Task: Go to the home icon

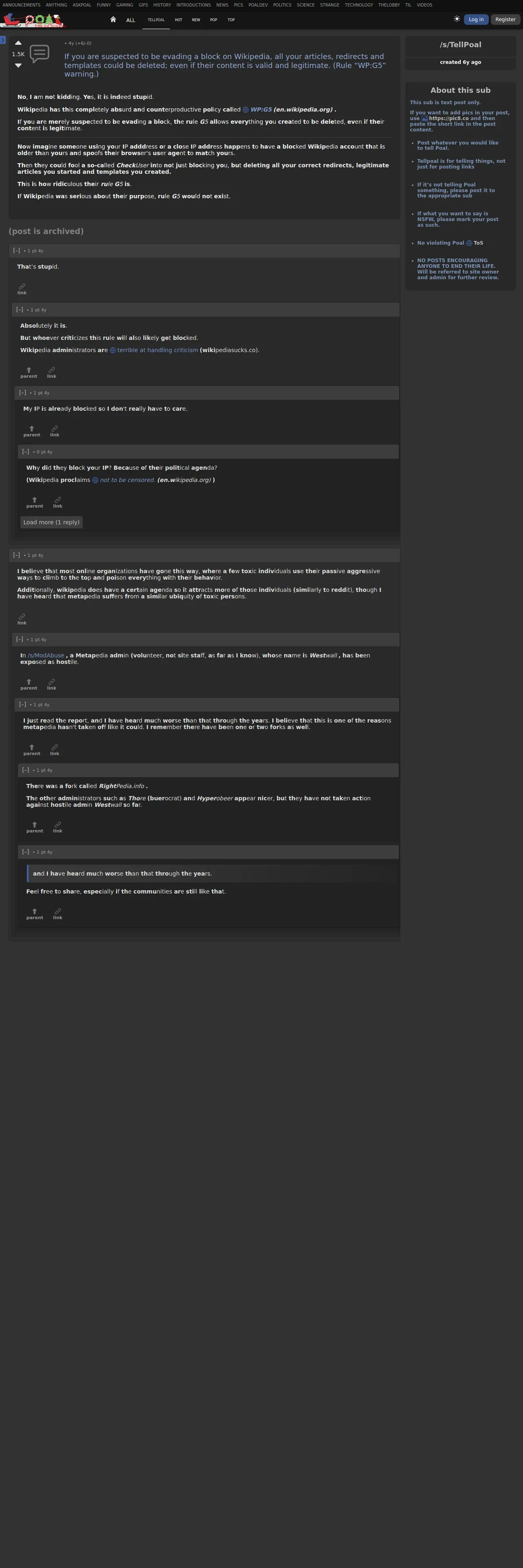Action: pos(113,20)
